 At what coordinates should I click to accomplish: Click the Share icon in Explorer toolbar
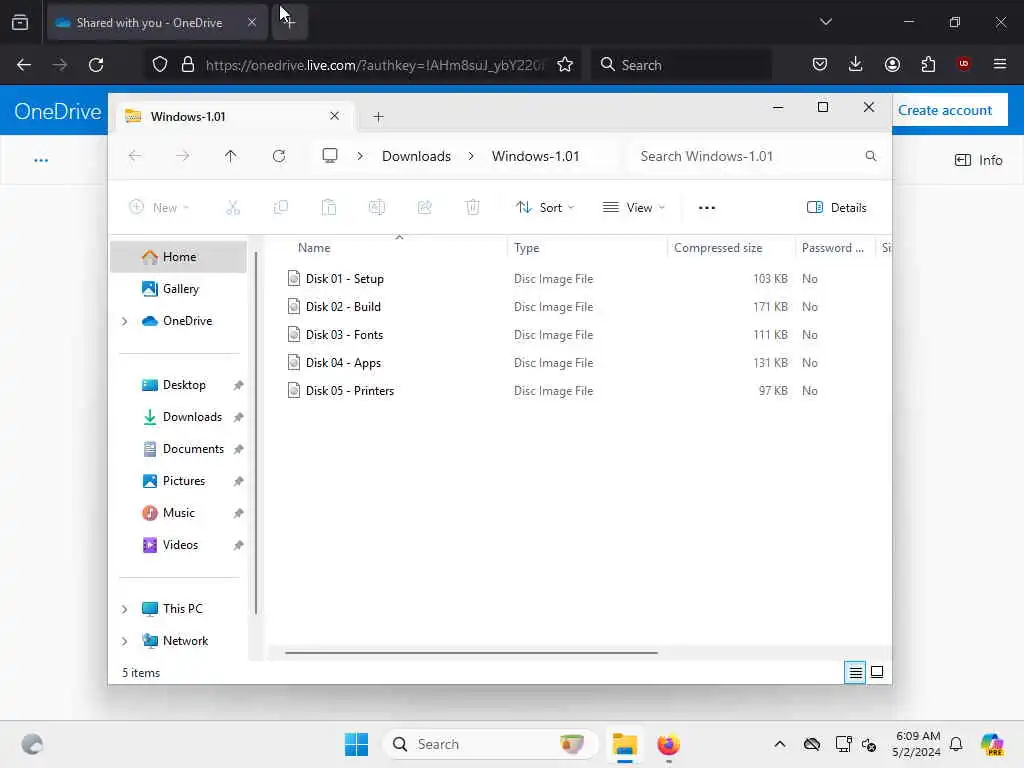point(424,208)
